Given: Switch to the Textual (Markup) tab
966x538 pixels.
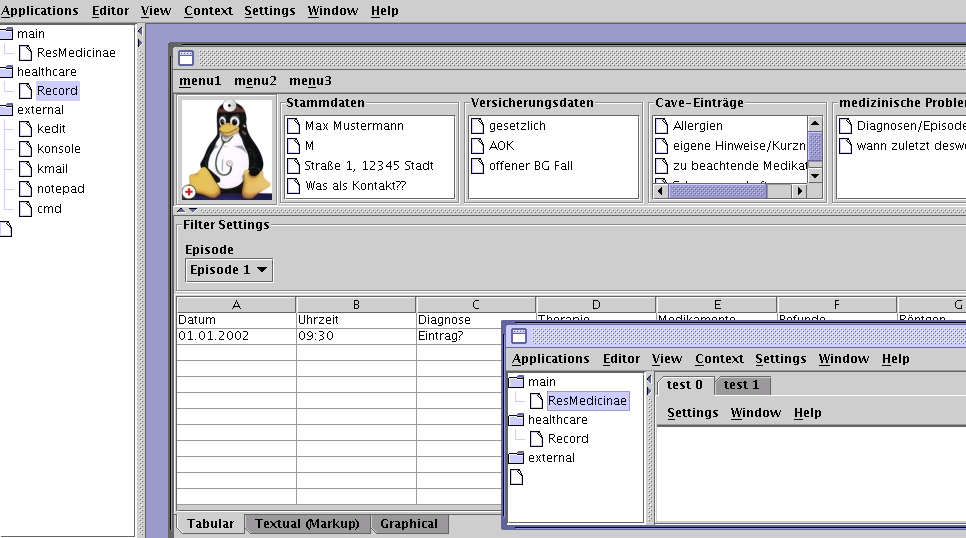Looking at the screenshot, I should [308, 524].
